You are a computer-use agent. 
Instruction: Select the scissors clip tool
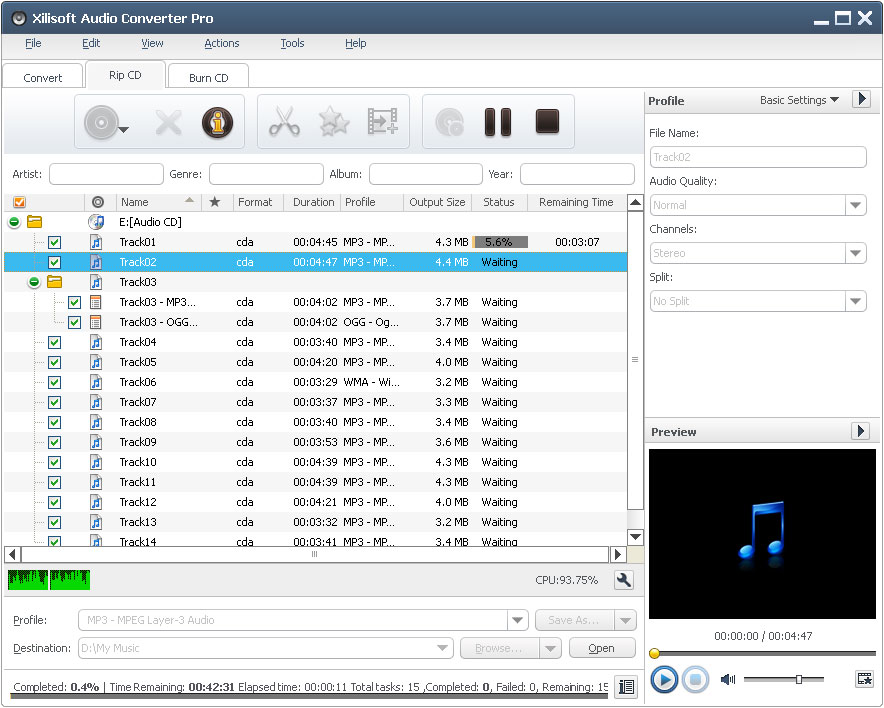pos(286,122)
